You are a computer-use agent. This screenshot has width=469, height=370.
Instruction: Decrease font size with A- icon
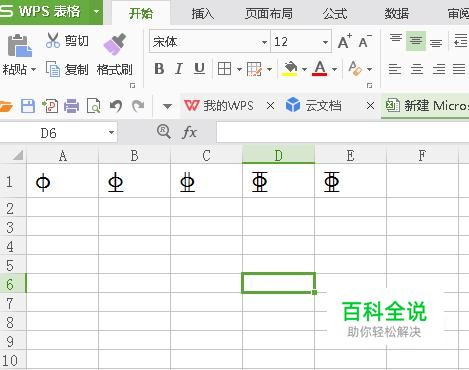(x=365, y=41)
